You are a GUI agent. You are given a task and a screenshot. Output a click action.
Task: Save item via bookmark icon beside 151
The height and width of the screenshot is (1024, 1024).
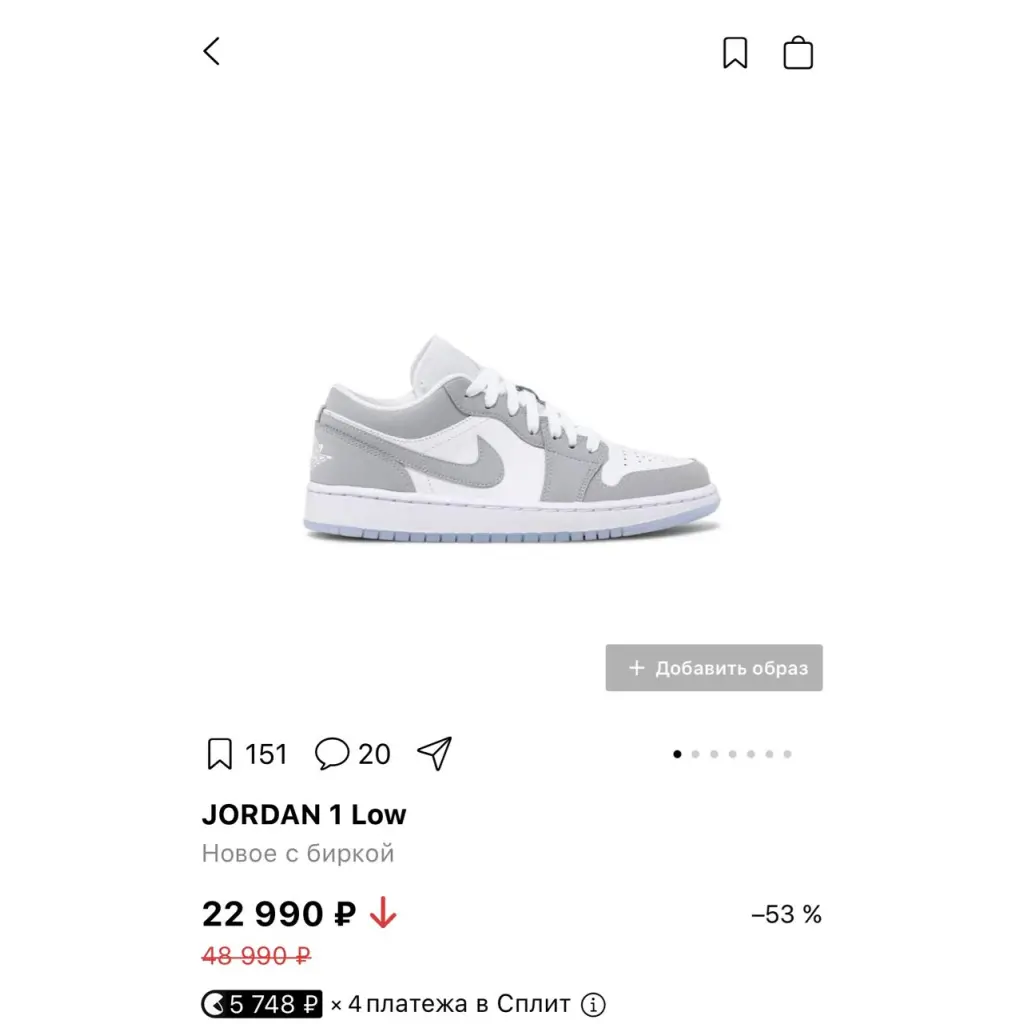[219, 754]
